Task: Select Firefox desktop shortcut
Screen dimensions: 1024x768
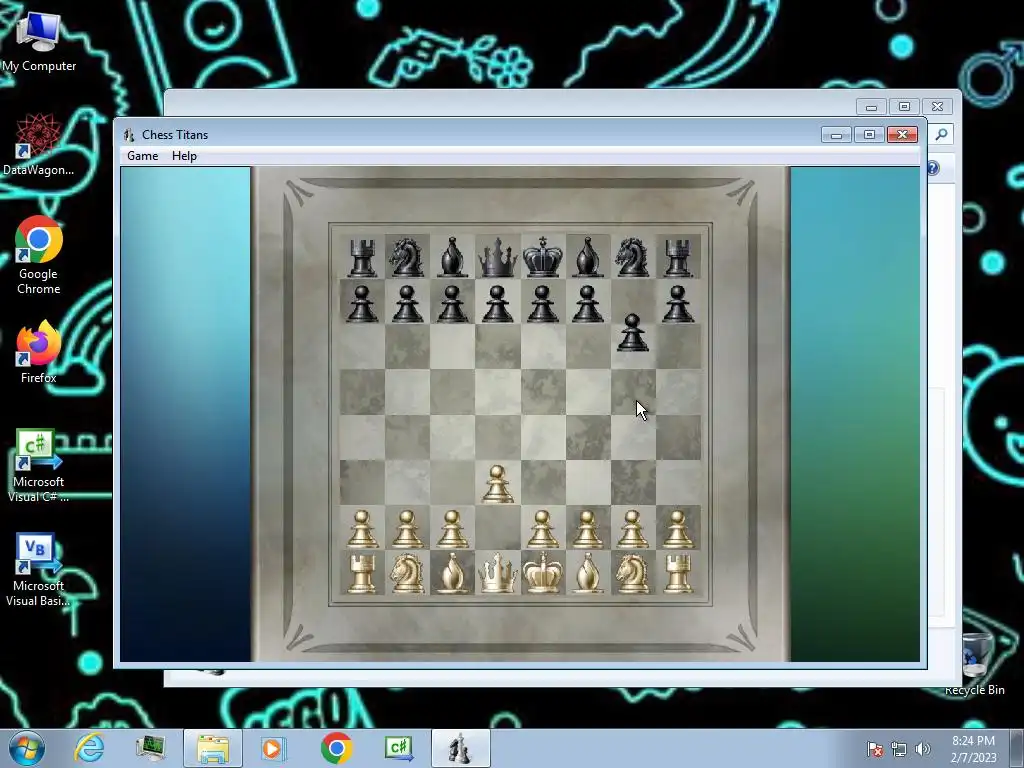Action: pyautogui.click(x=39, y=353)
